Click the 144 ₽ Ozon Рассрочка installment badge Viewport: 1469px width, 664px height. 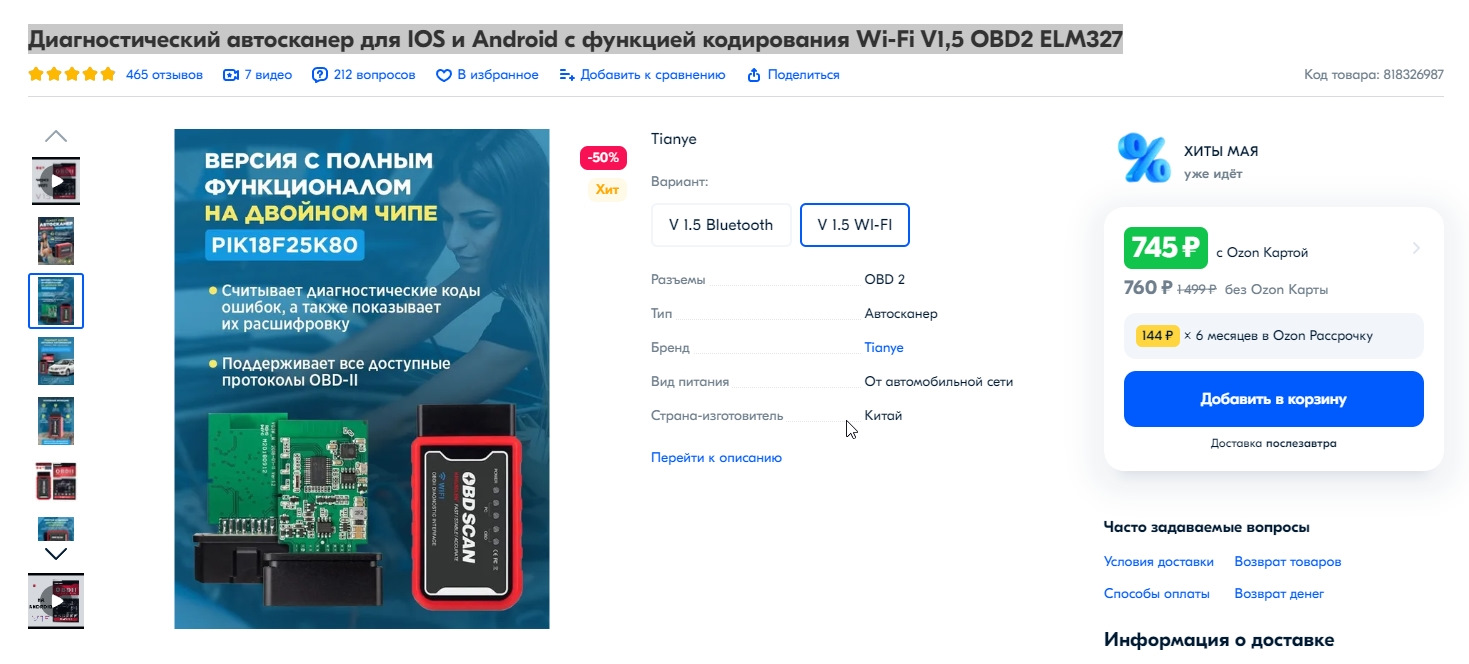click(x=1158, y=336)
